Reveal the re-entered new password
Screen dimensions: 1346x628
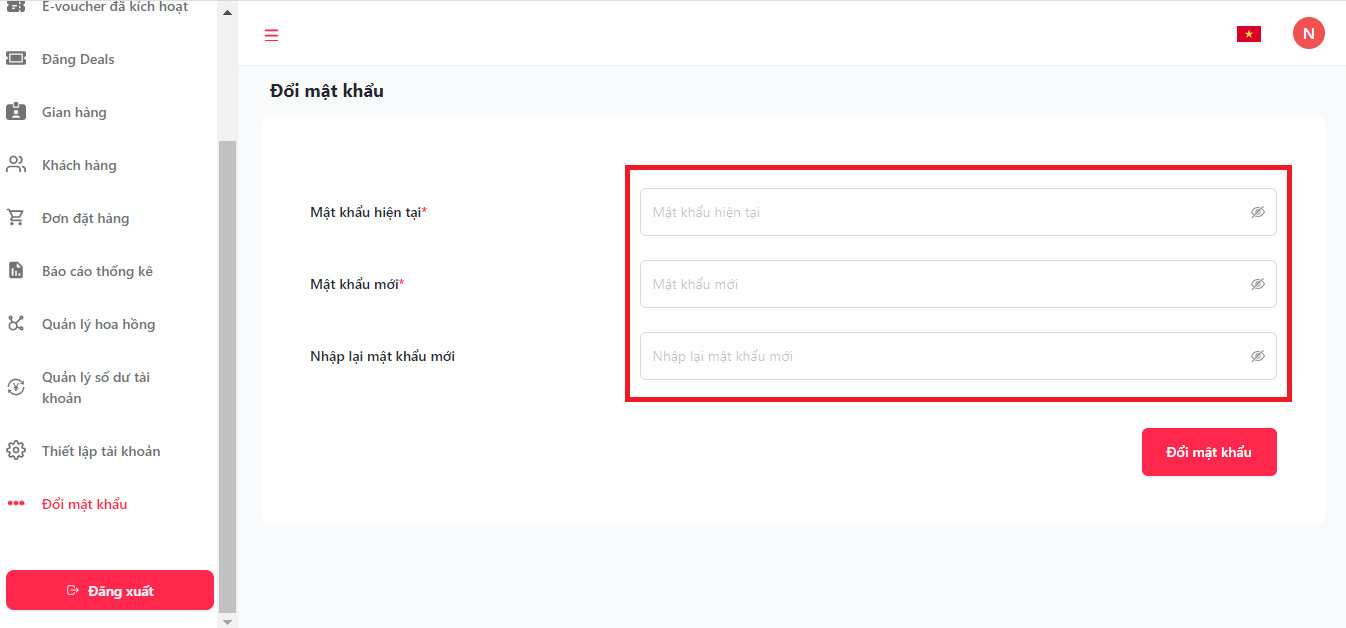coord(1257,356)
